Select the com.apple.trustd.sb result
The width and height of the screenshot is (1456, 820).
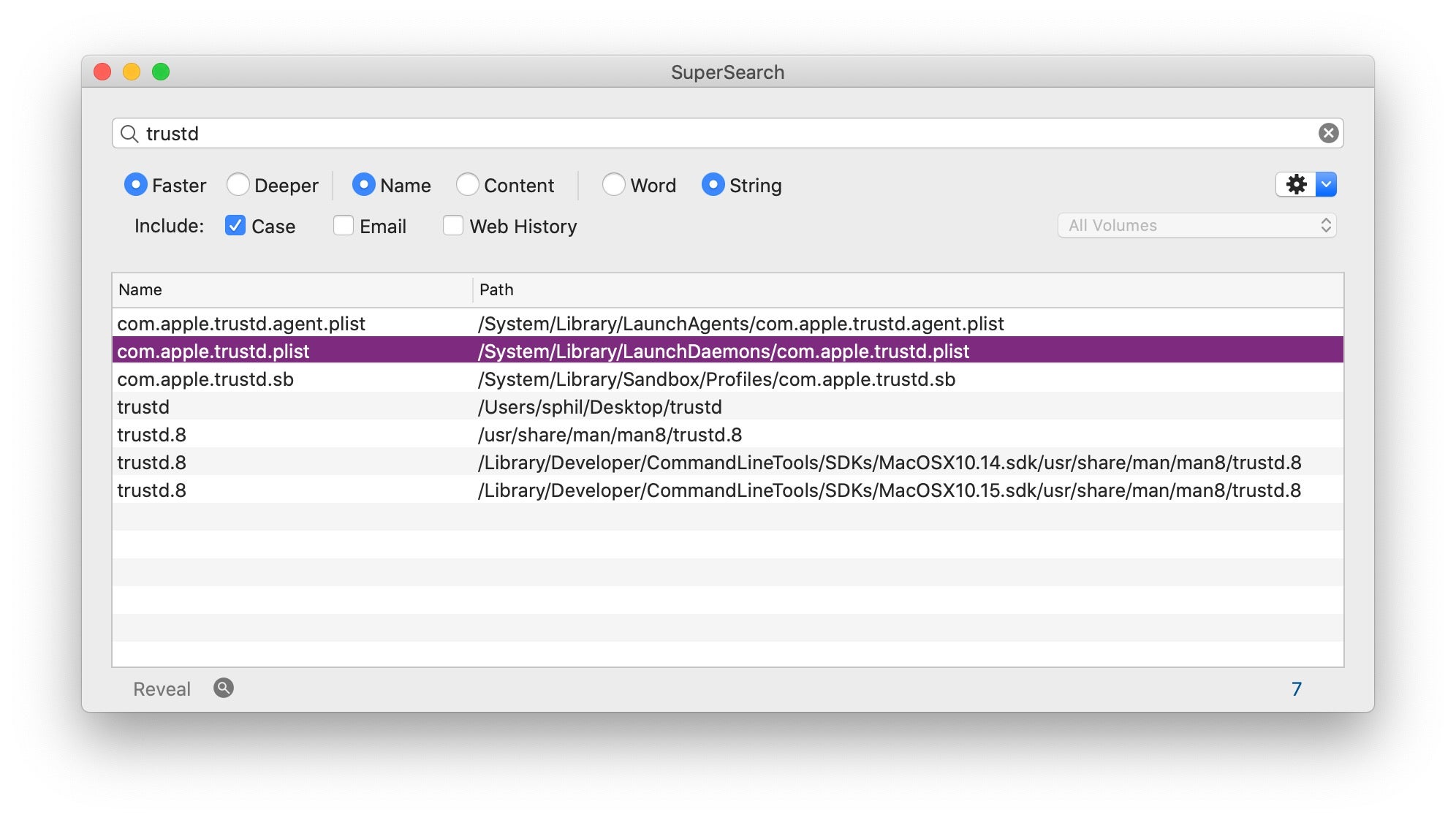click(x=205, y=379)
